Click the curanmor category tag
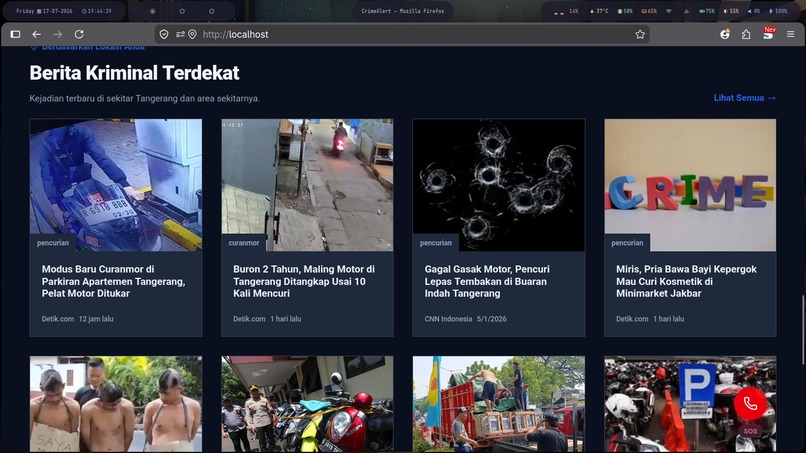The image size is (806, 453). (x=244, y=243)
